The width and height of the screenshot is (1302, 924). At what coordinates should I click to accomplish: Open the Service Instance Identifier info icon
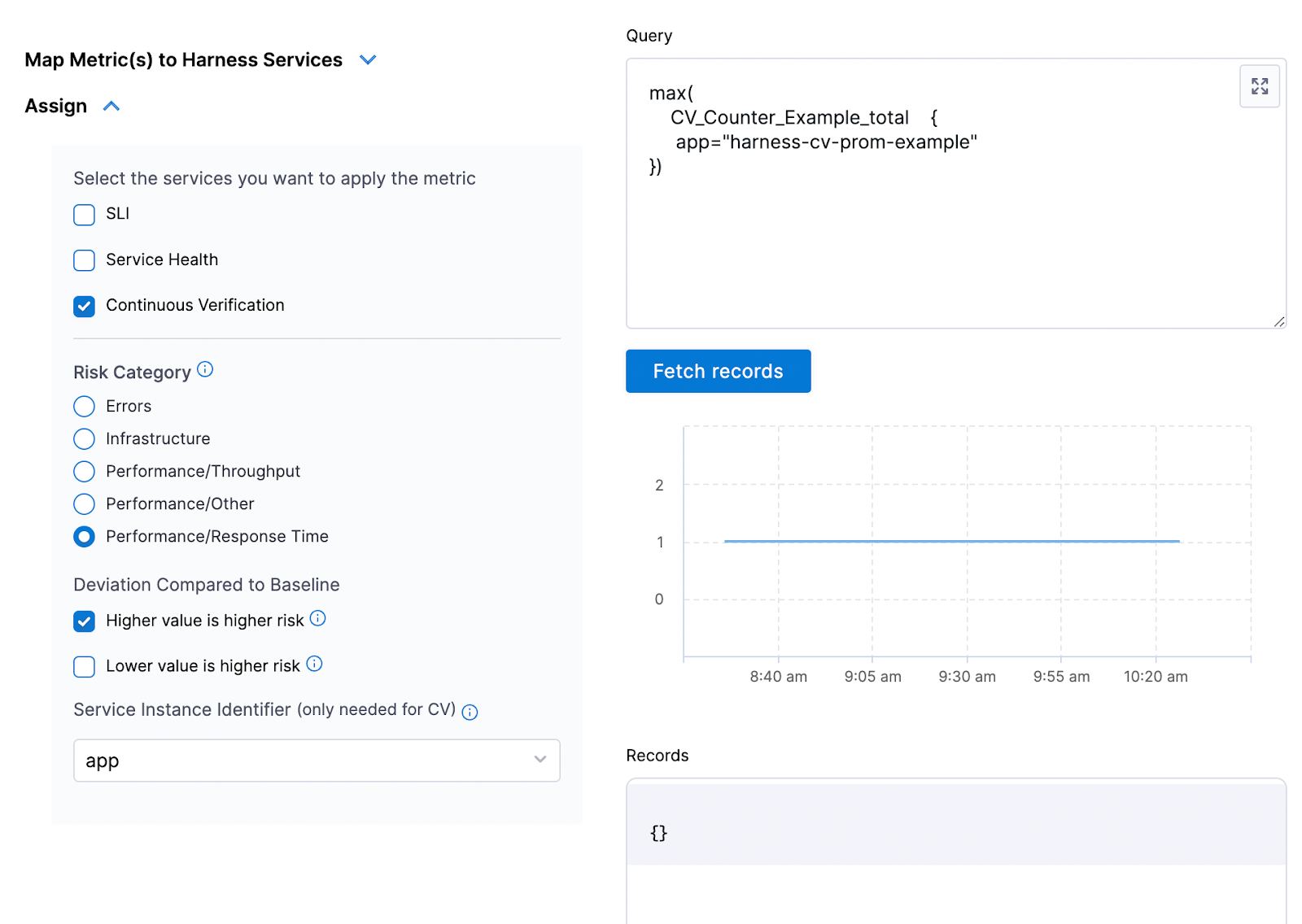click(x=470, y=712)
